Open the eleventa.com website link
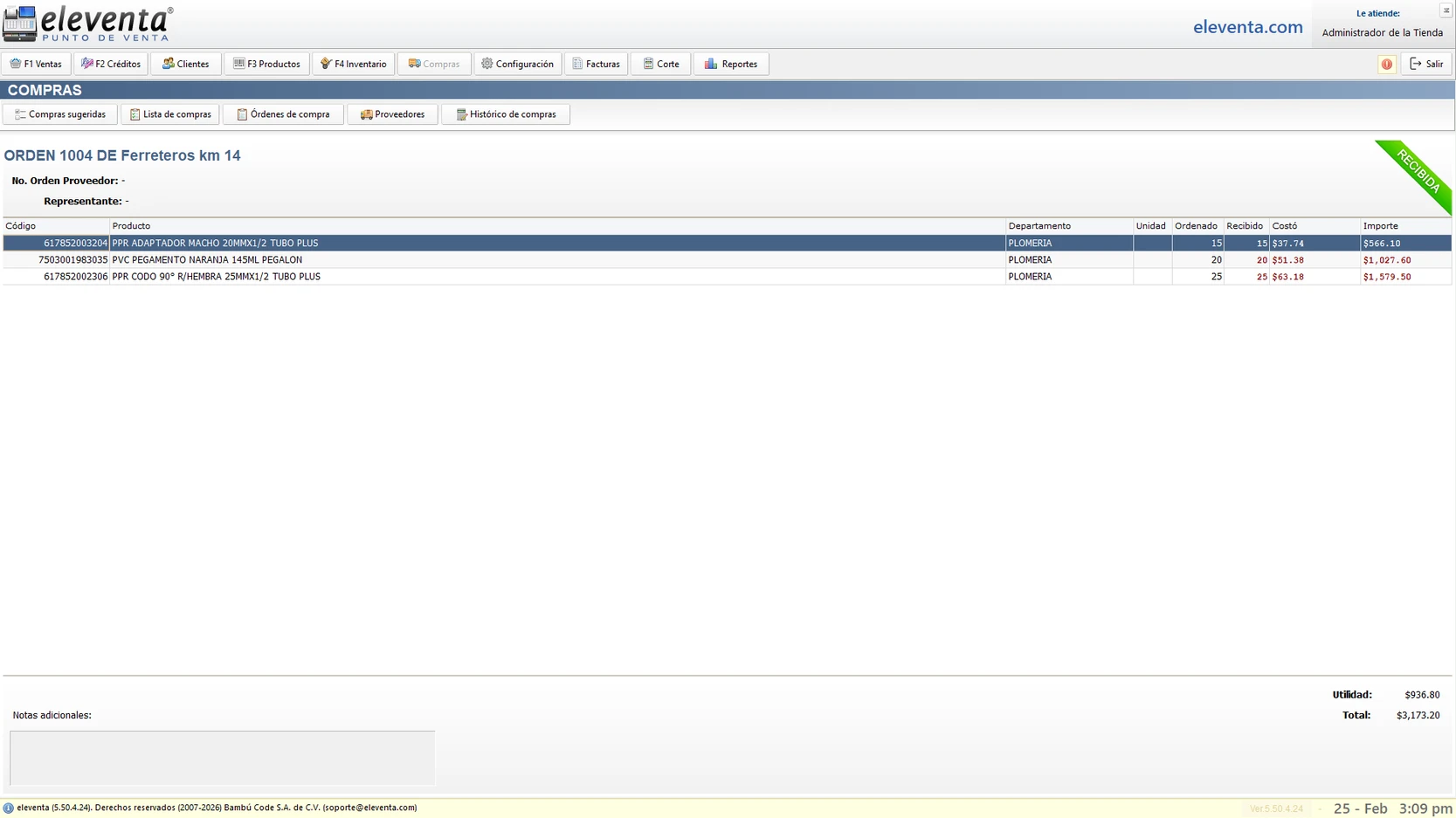 click(x=1247, y=27)
